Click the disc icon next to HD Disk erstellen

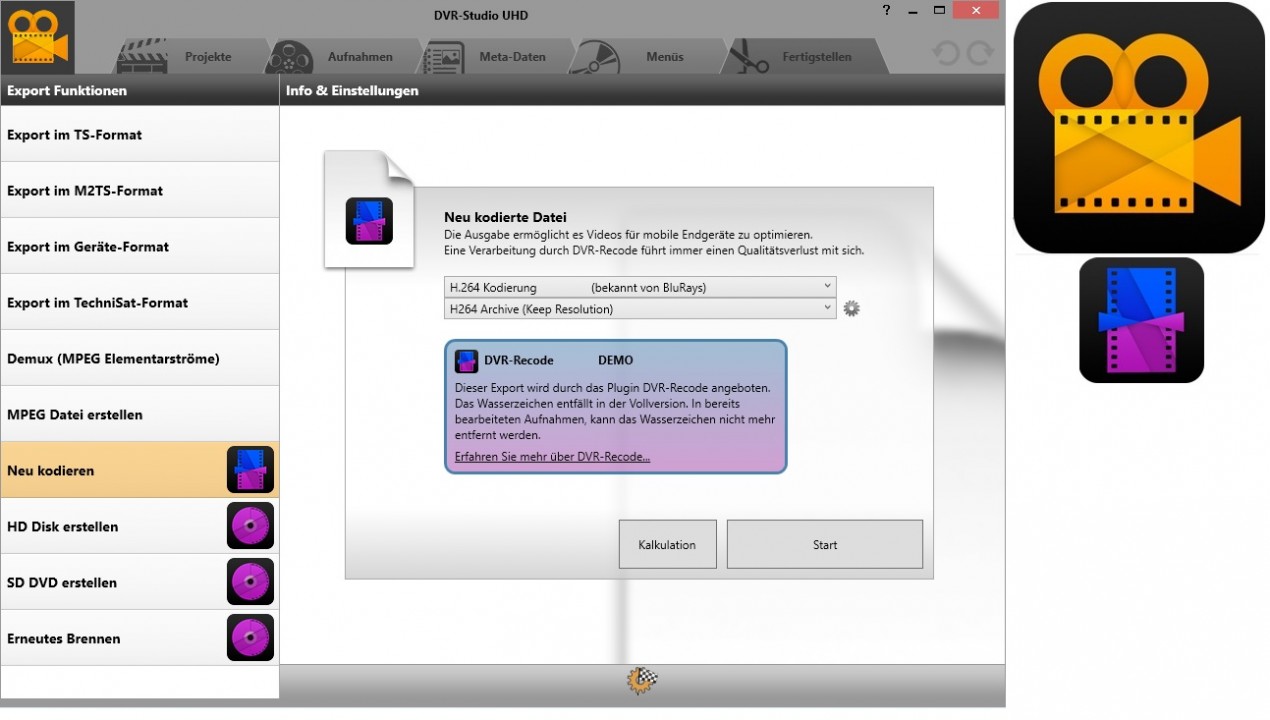click(250, 526)
